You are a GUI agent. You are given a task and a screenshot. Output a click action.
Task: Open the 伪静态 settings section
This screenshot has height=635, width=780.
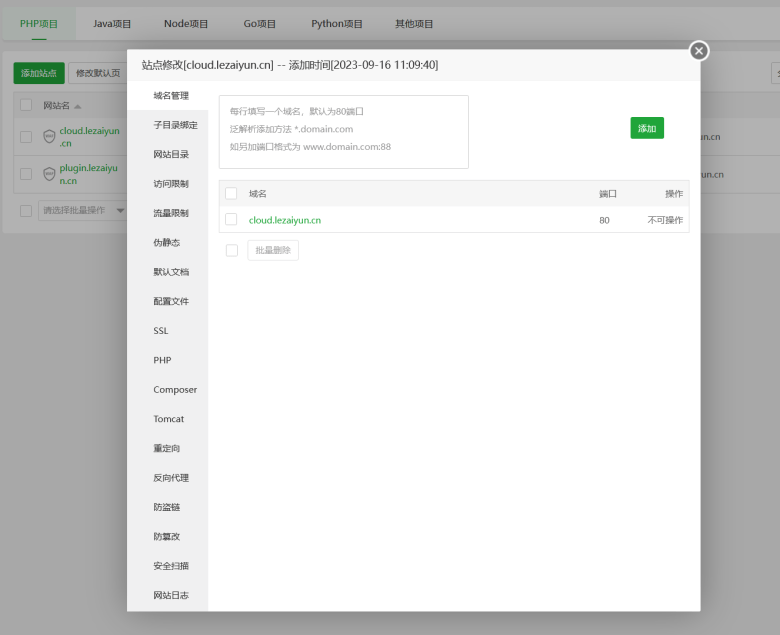point(167,242)
